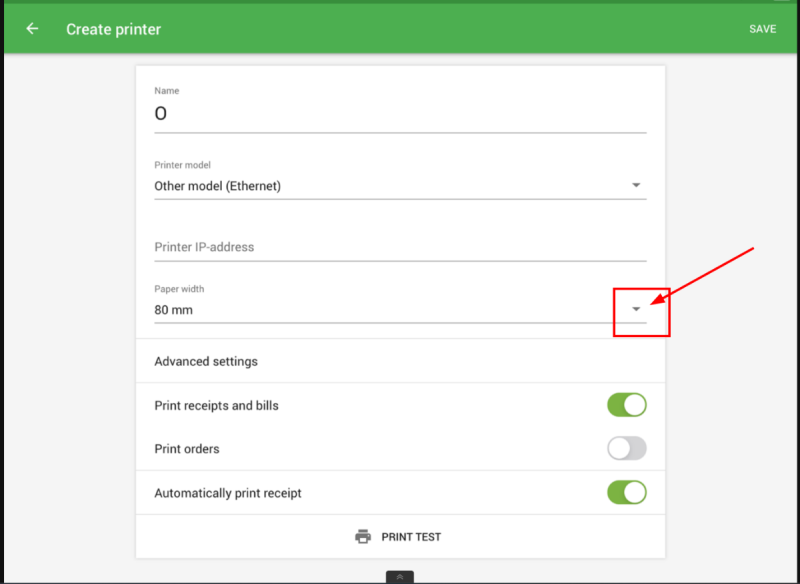This screenshot has height=584, width=800.
Task: Click the 'Create printer' header title
Action: (x=113, y=29)
